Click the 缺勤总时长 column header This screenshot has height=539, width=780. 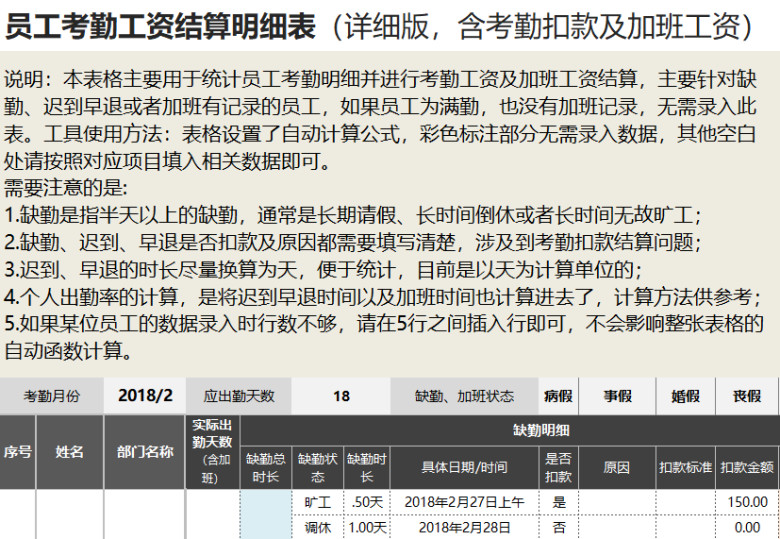[x=266, y=467]
